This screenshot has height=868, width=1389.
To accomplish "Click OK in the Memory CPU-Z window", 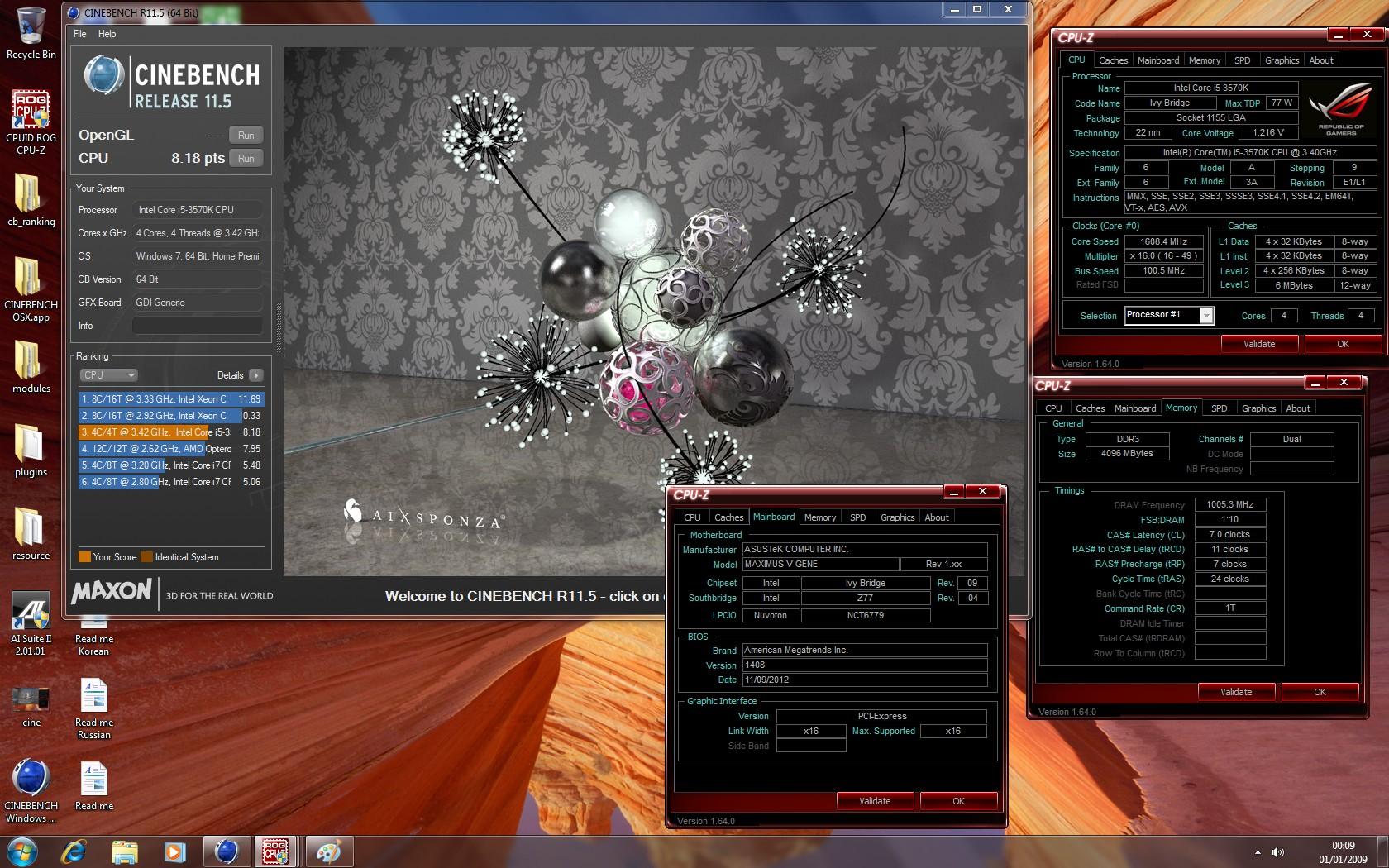I will pyautogui.click(x=1320, y=692).
